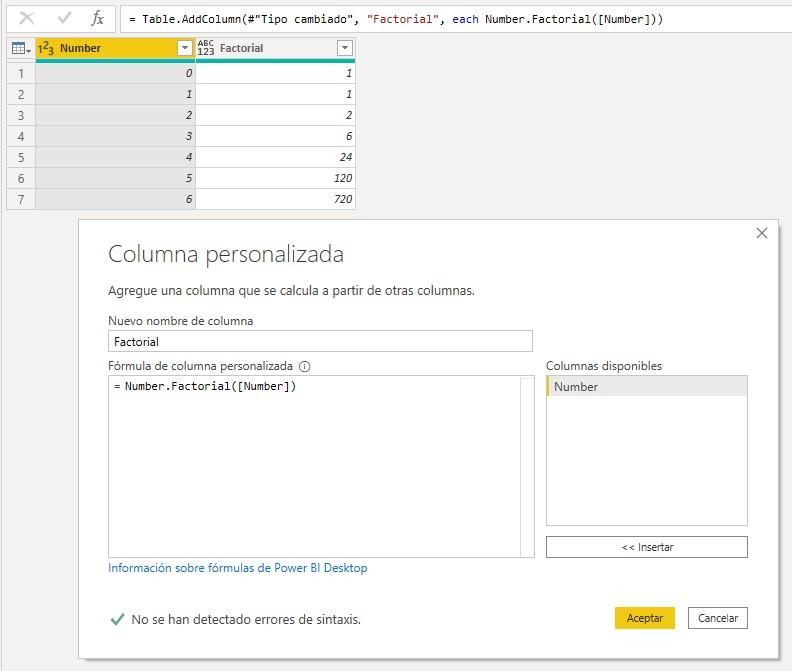Click the << Insertar button
This screenshot has height=671, width=792.
pos(646,547)
